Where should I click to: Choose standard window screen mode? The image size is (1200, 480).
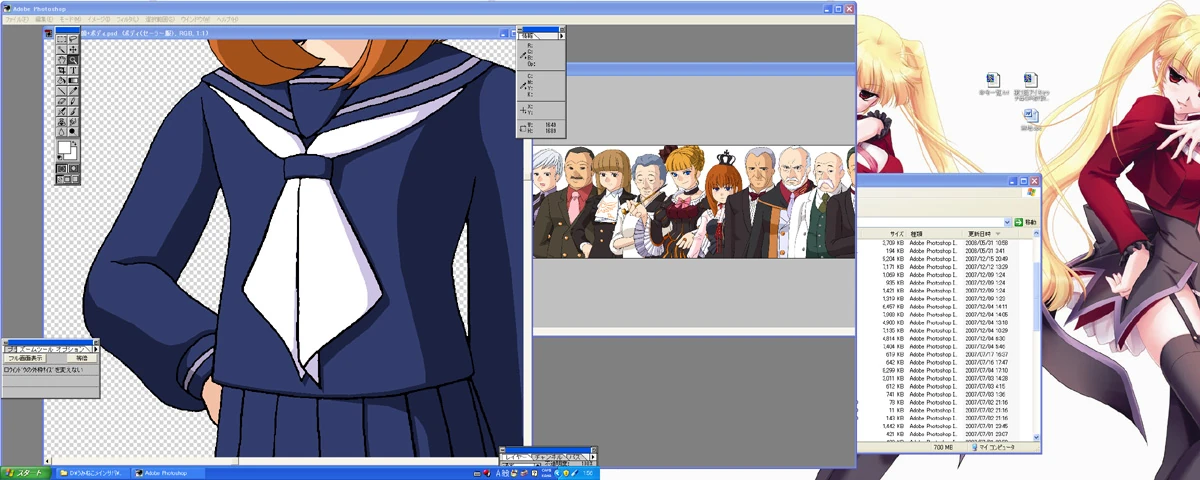pyautogui.click(x=59, y=179)
